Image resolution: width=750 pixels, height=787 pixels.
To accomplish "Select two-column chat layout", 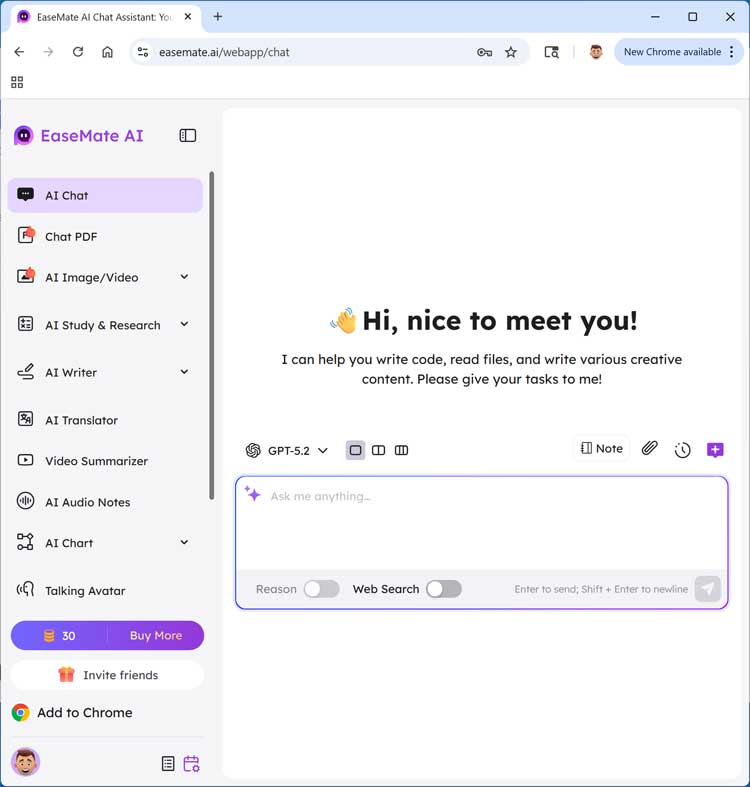I will [x=379, y=450].
